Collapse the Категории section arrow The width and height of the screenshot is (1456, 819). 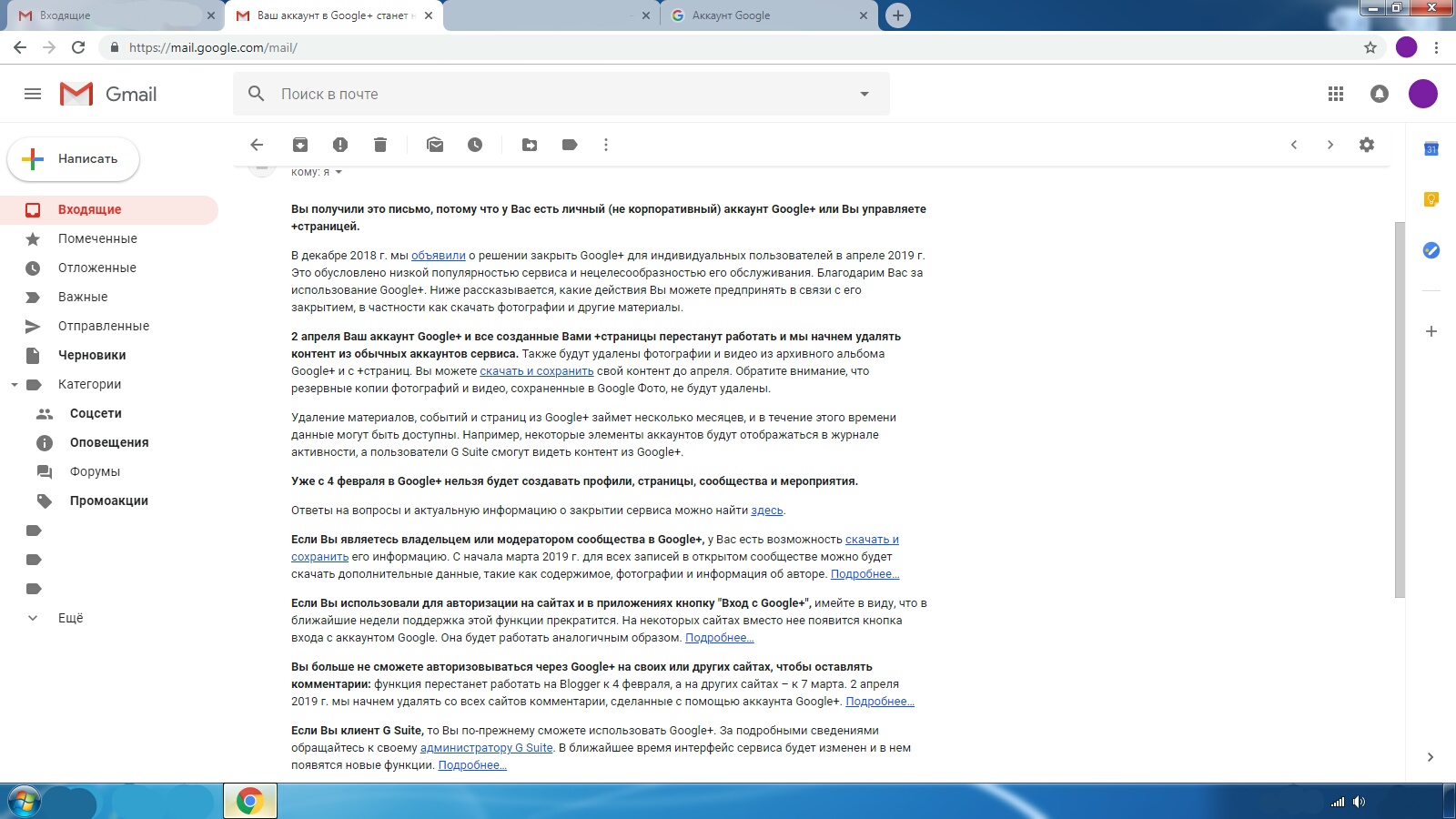tap(14, 385)
